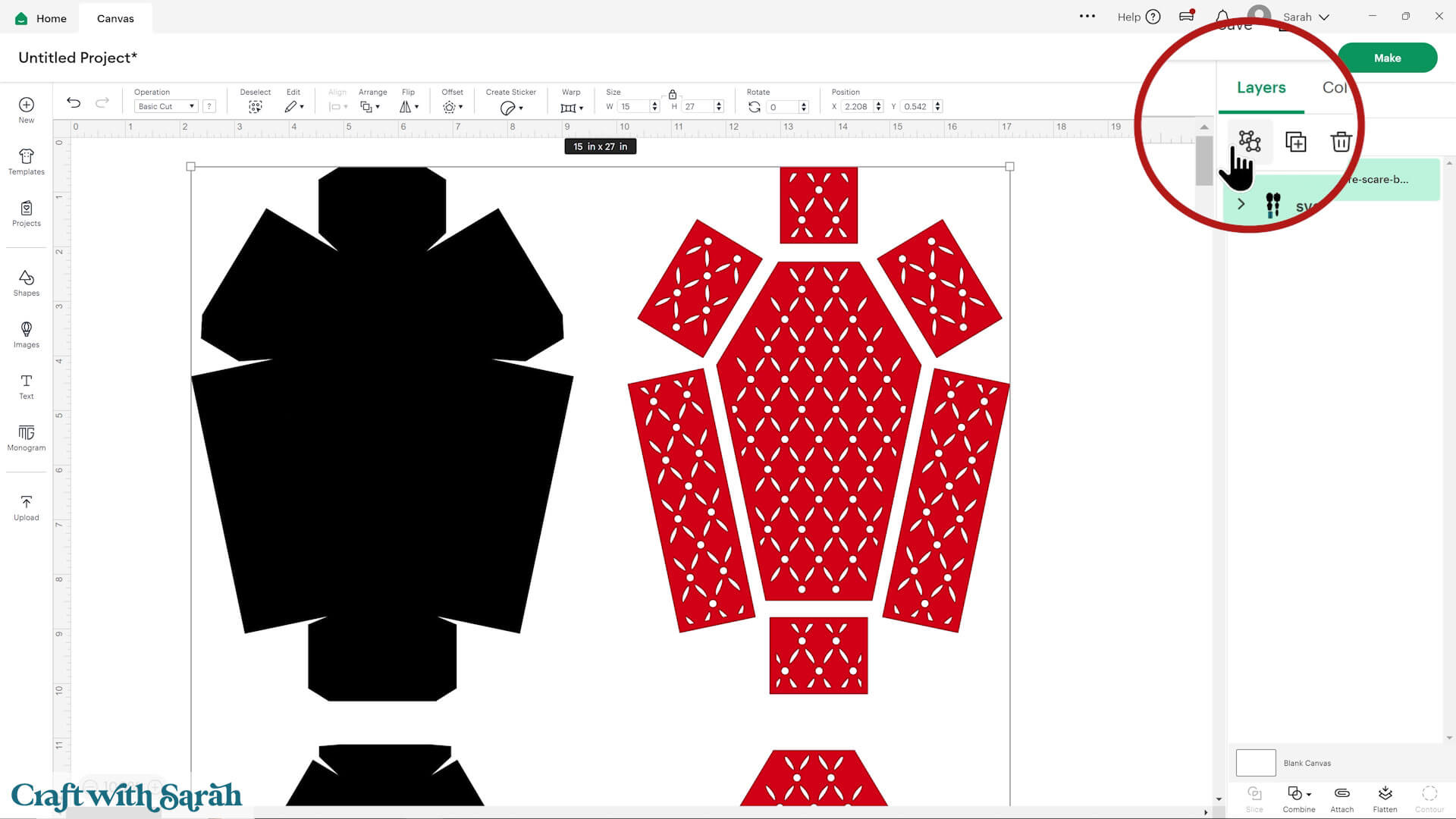This screenshot has height=819, width=1456.
Task: Expand the svg layer group
Action: [x=1241, y=204]
